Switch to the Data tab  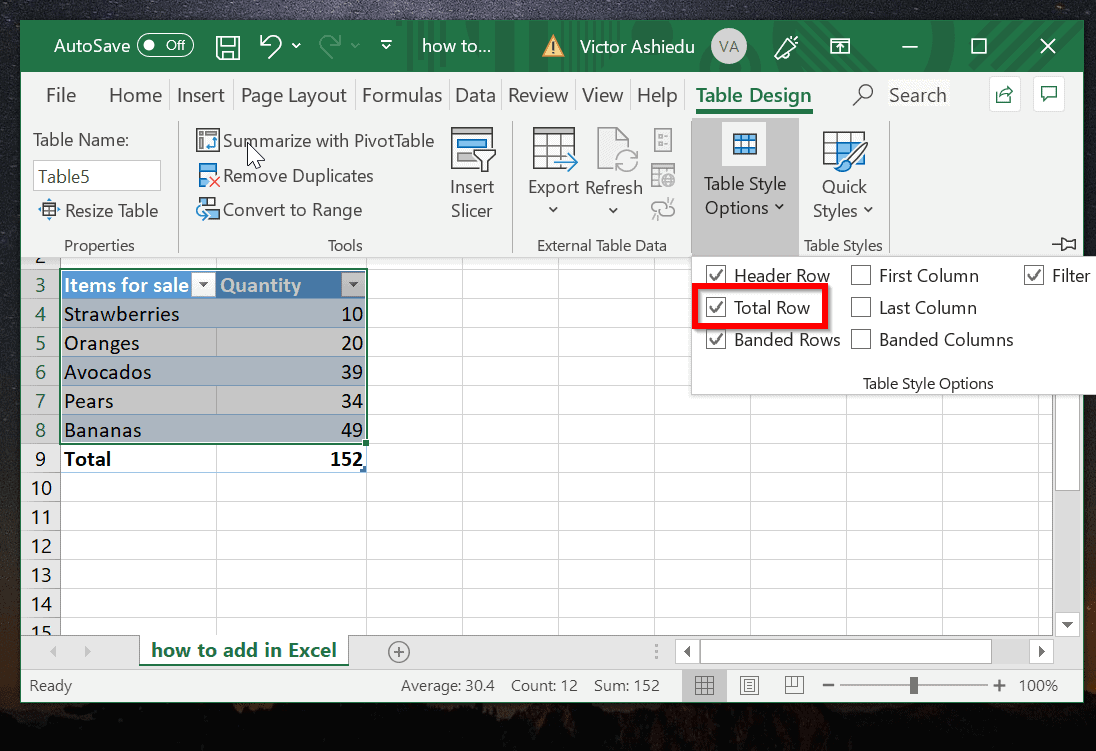pyautogui.click(x=475, y=95)
